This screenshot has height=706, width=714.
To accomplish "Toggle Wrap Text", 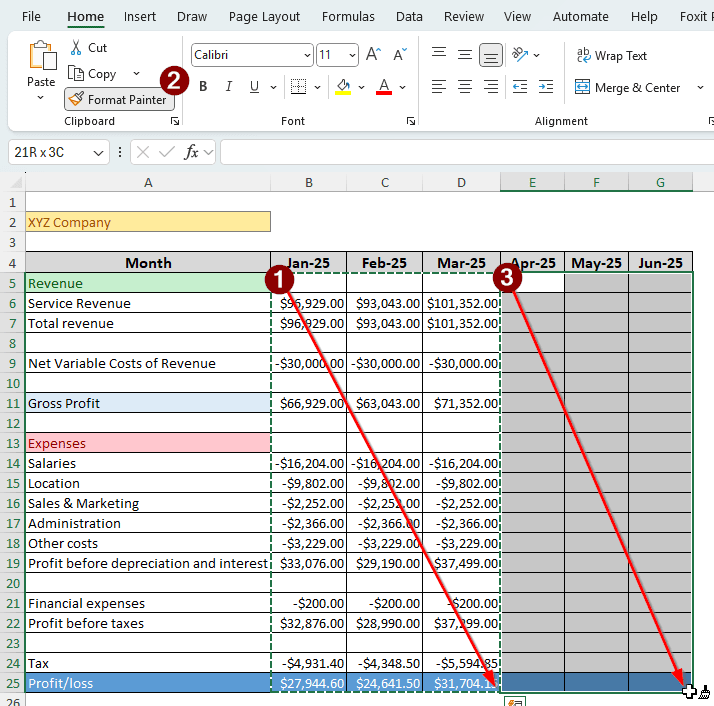I will click(611, 56).
